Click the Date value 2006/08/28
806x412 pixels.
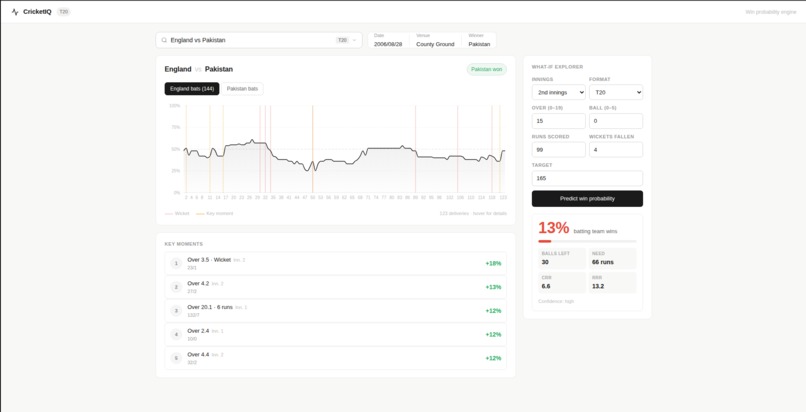[x=388, y=44]
